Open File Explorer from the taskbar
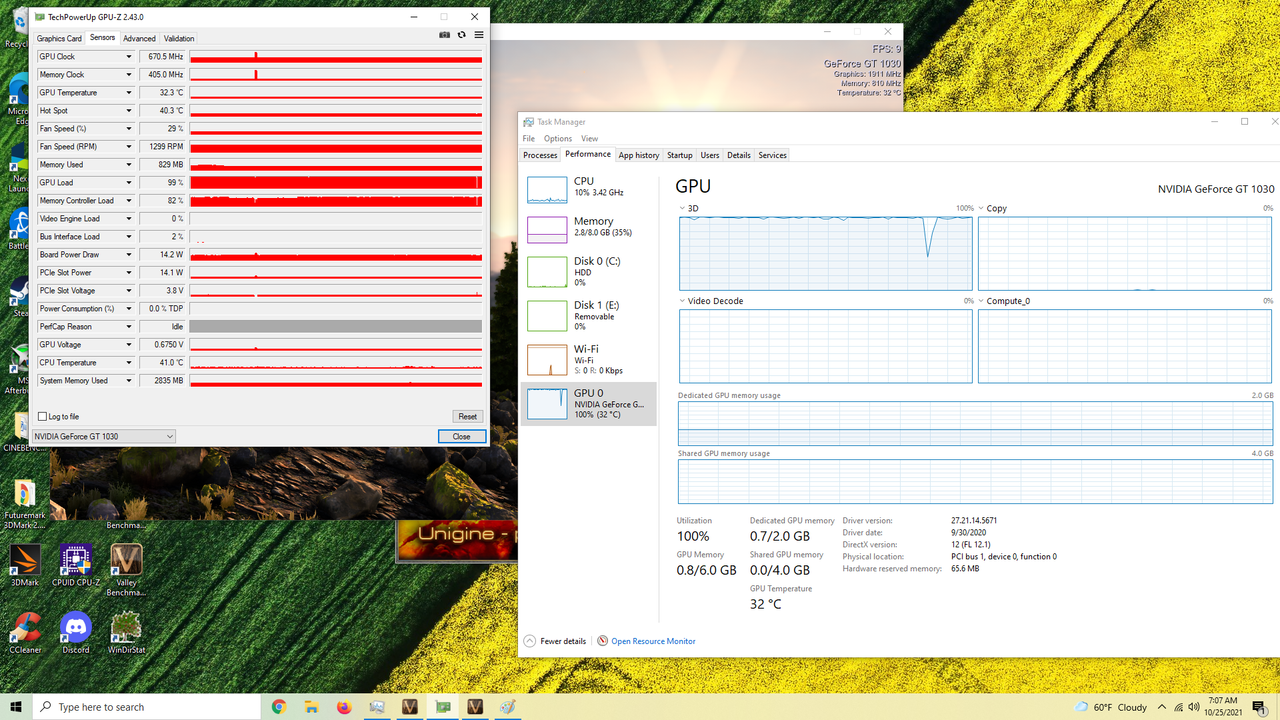The width and height of the screenshot is (1280, 720). [312, 707]
